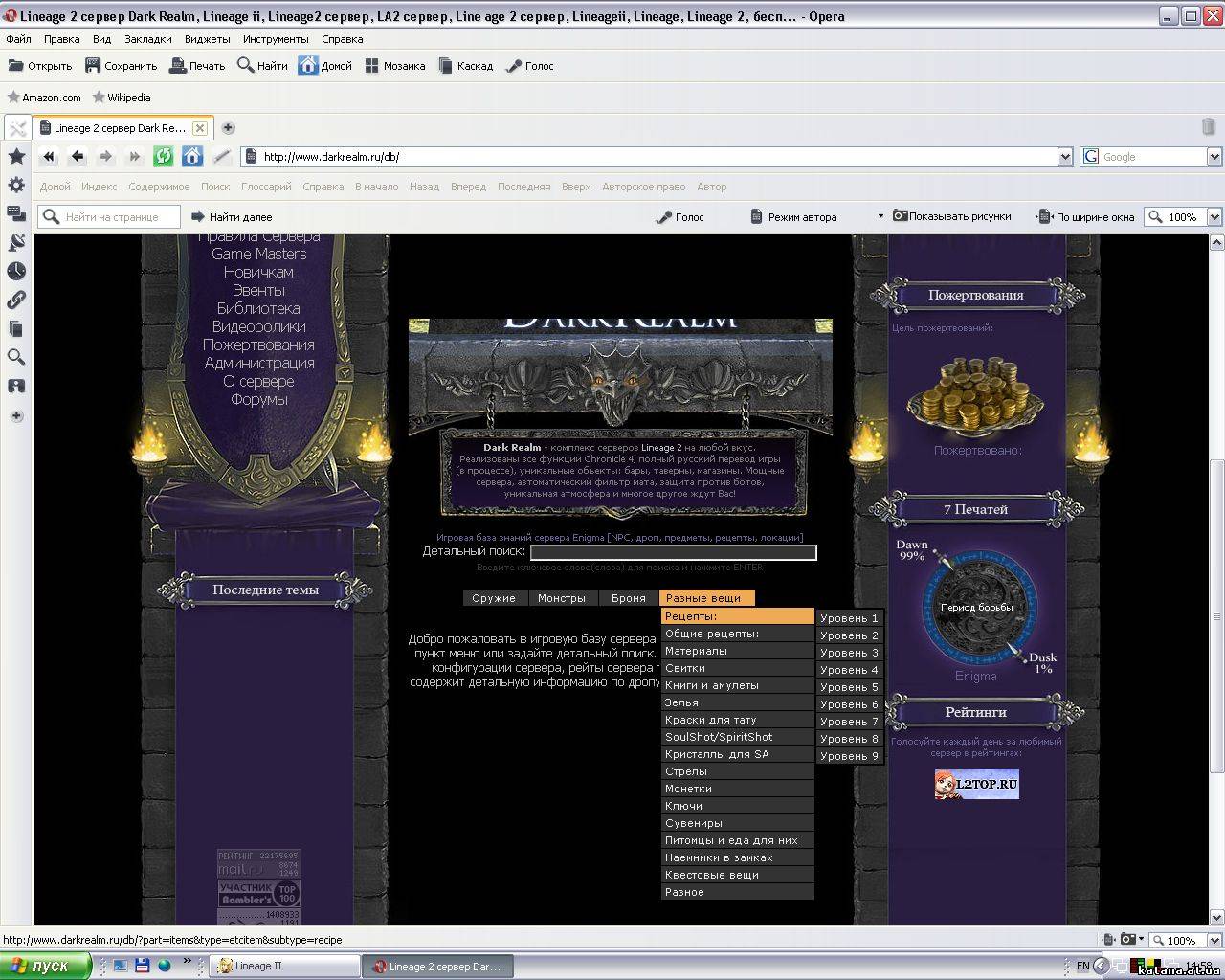
Task: Open the Инструменты menu
Action: (276, 39)
